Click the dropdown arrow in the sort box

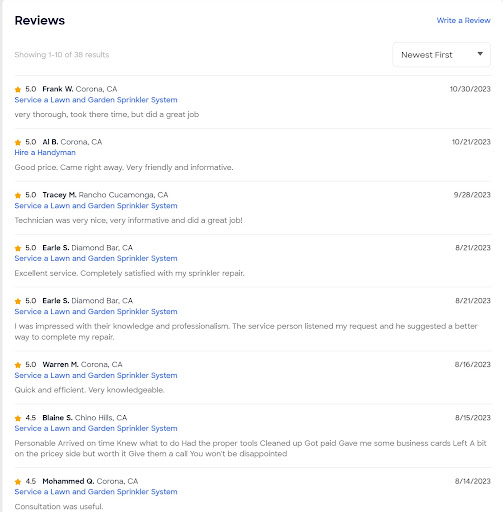[x=480, y=54]
